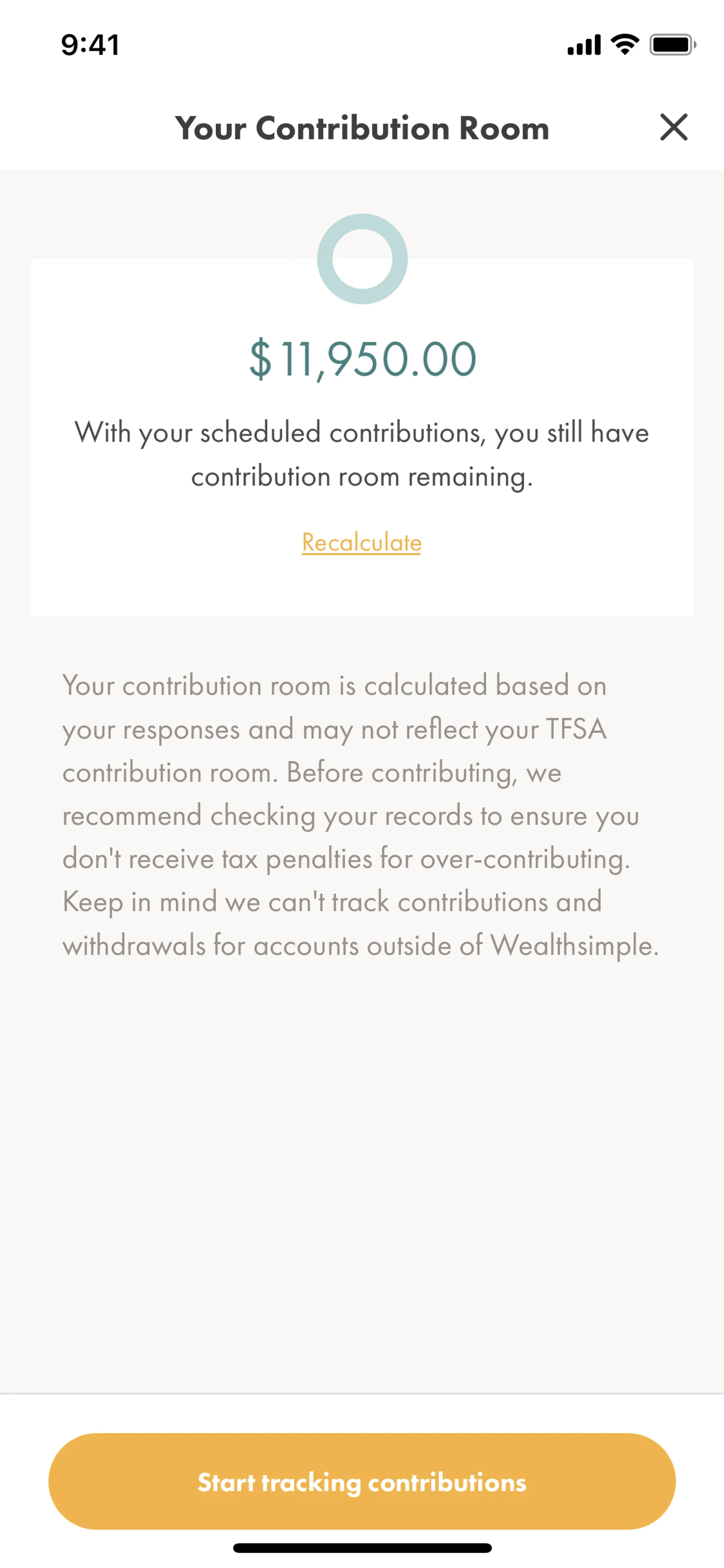Tap the over-contributing tax penalties line
Screen dimensions: 724x1568
345,859
